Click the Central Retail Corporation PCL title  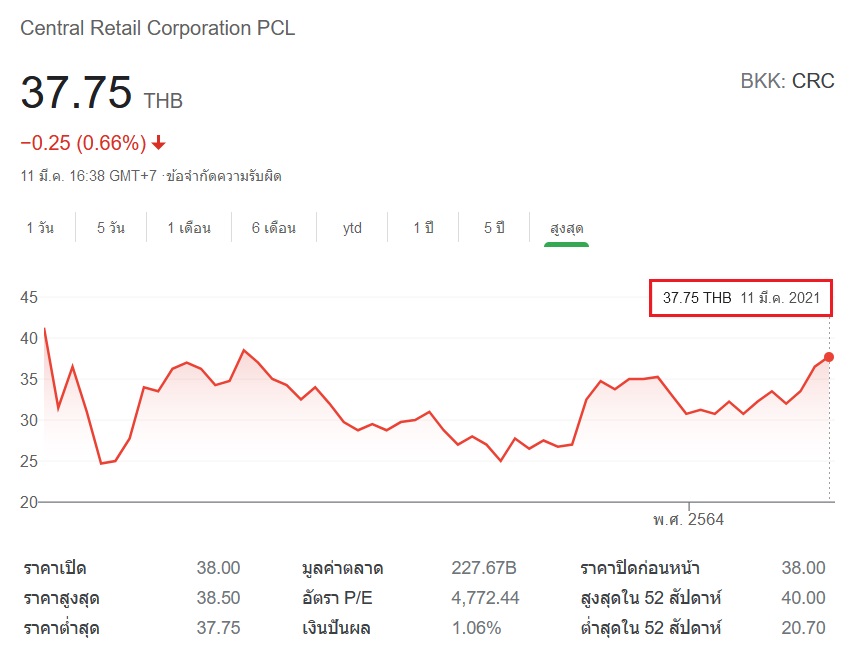(x=158, y=28)
